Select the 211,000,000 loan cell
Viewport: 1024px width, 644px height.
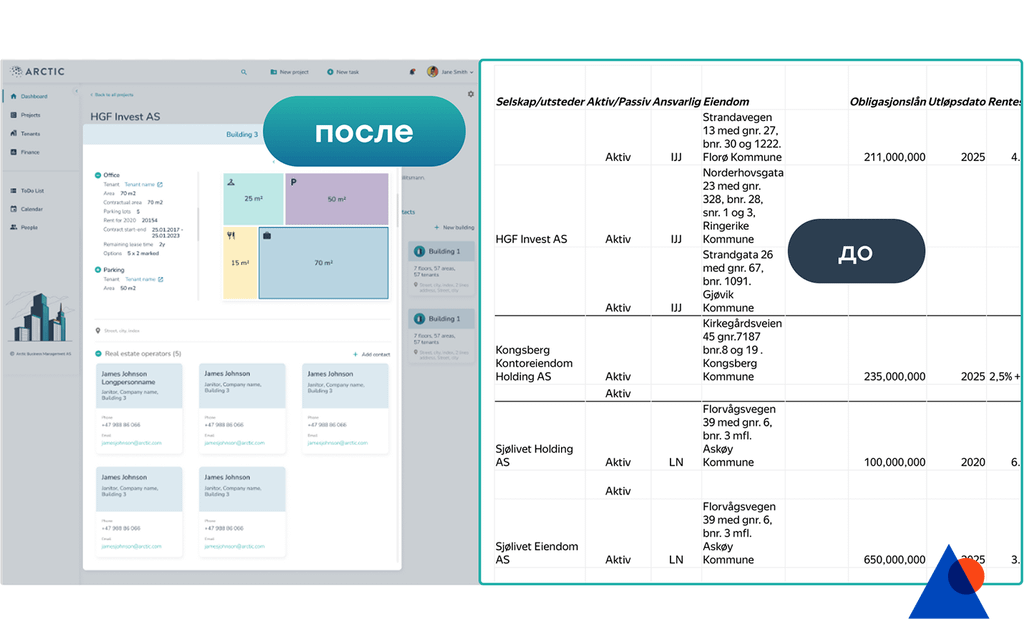point(888,138)
